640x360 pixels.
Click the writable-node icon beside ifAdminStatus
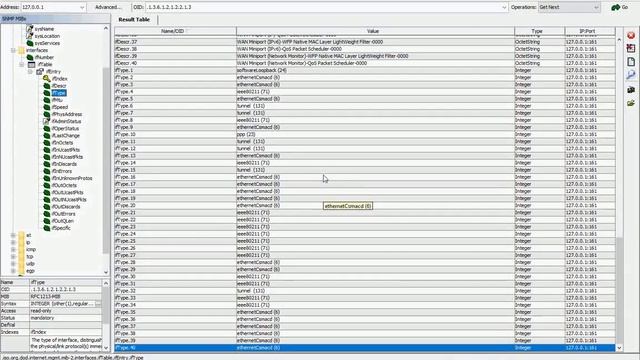point(47,121)
